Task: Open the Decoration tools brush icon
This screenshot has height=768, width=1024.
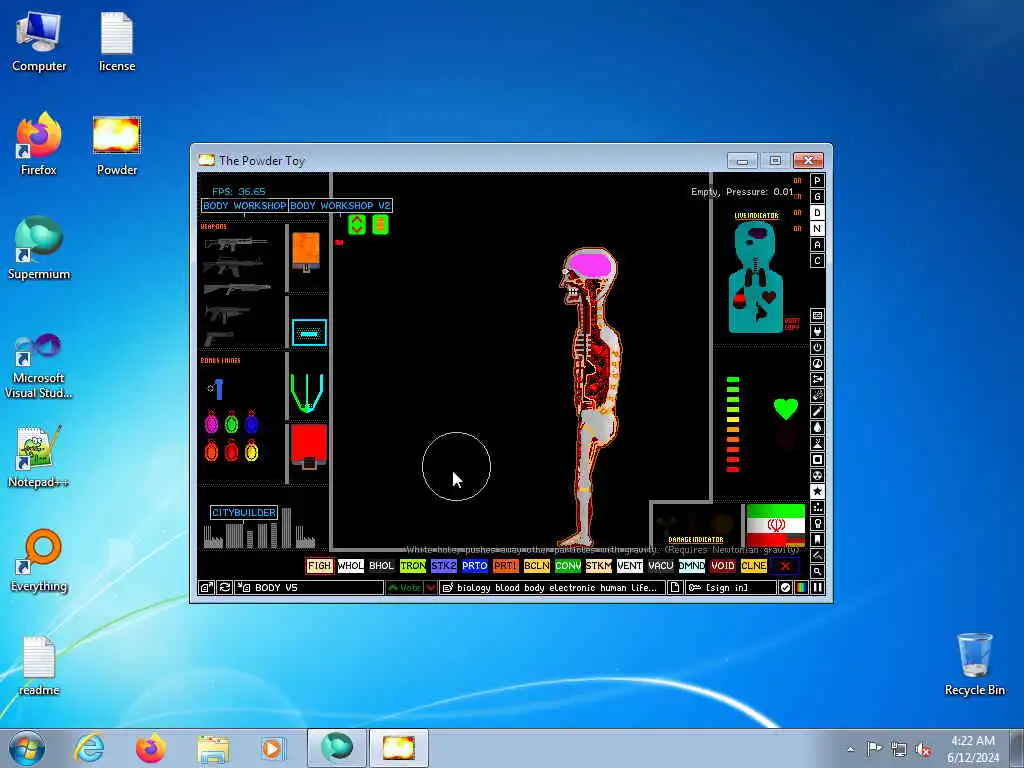Action: pos(817,556)
